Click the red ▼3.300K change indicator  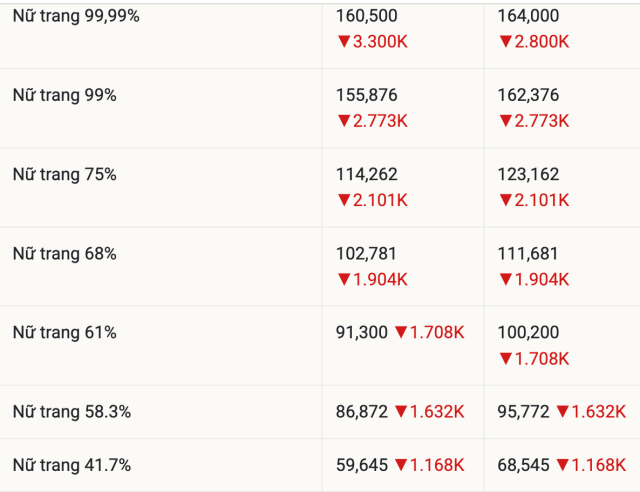click(372, 42)
